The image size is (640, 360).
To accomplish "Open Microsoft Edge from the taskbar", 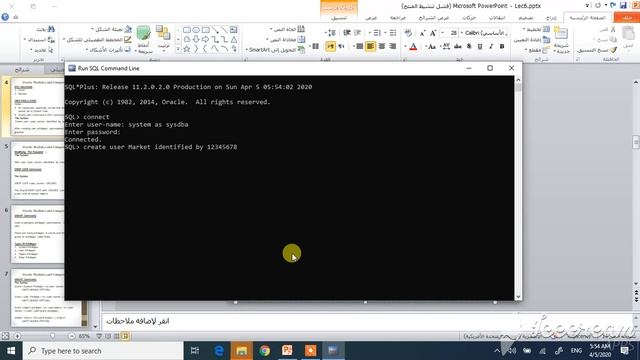I will [219, 351].
